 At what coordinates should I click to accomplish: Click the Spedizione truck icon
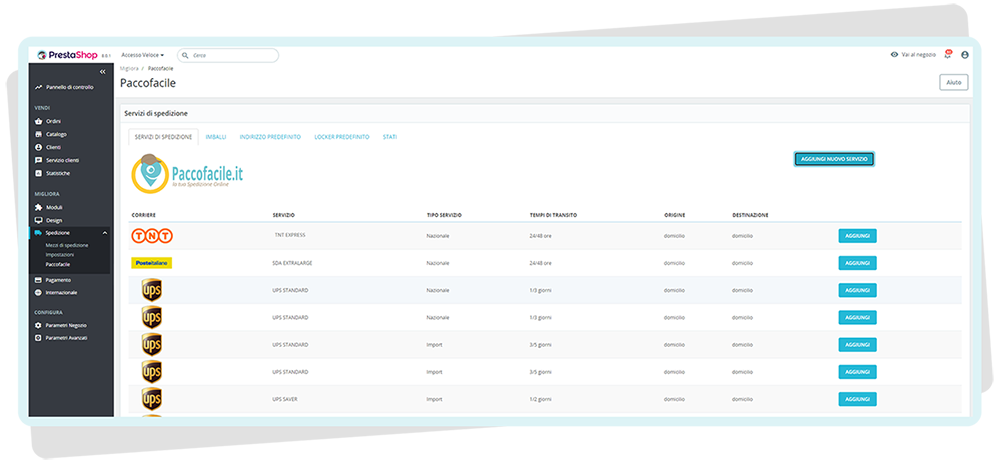click(x=38, y=233)
